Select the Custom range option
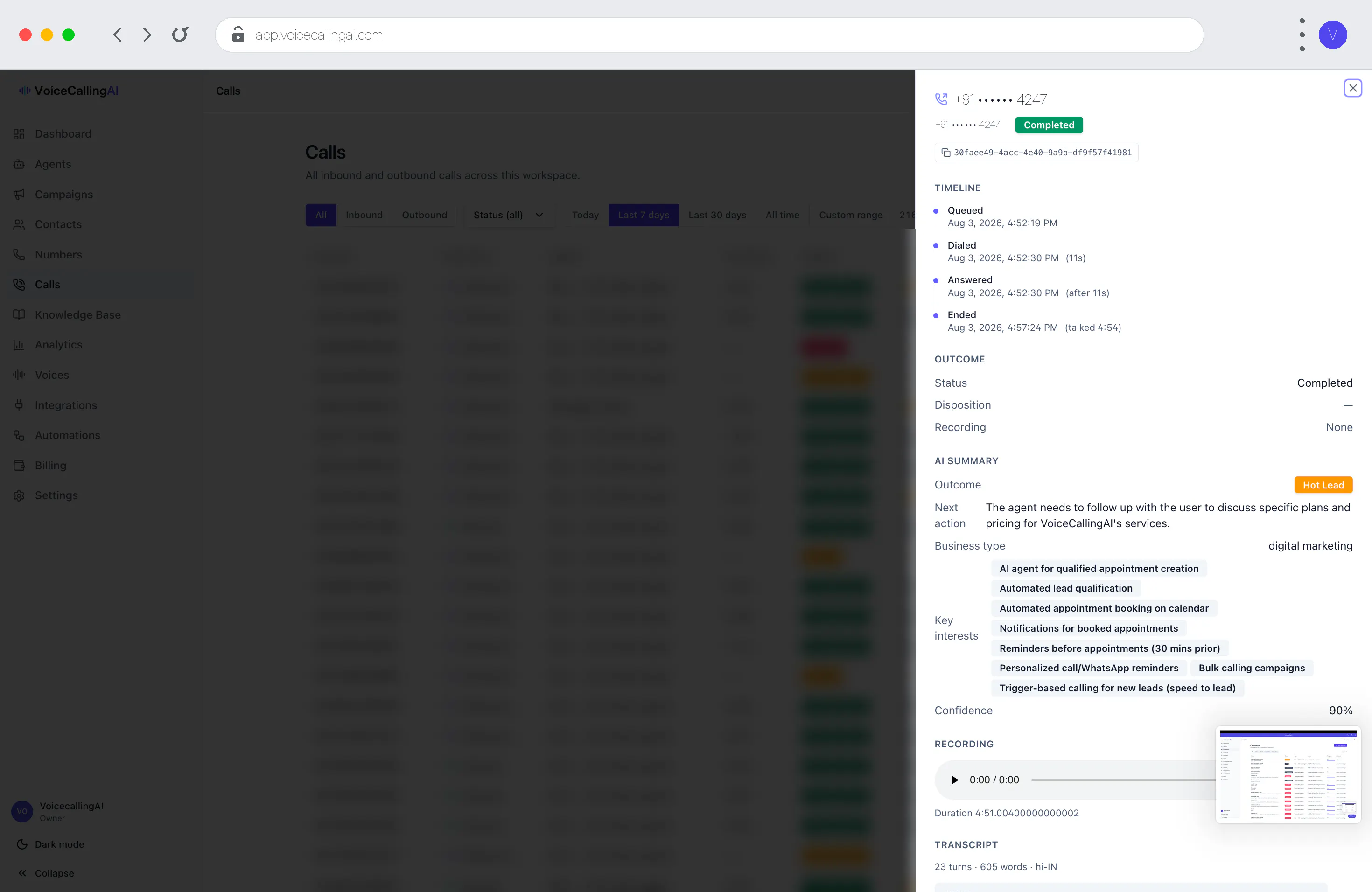This screenshot has width=1372, height=892. coord(850,215)
